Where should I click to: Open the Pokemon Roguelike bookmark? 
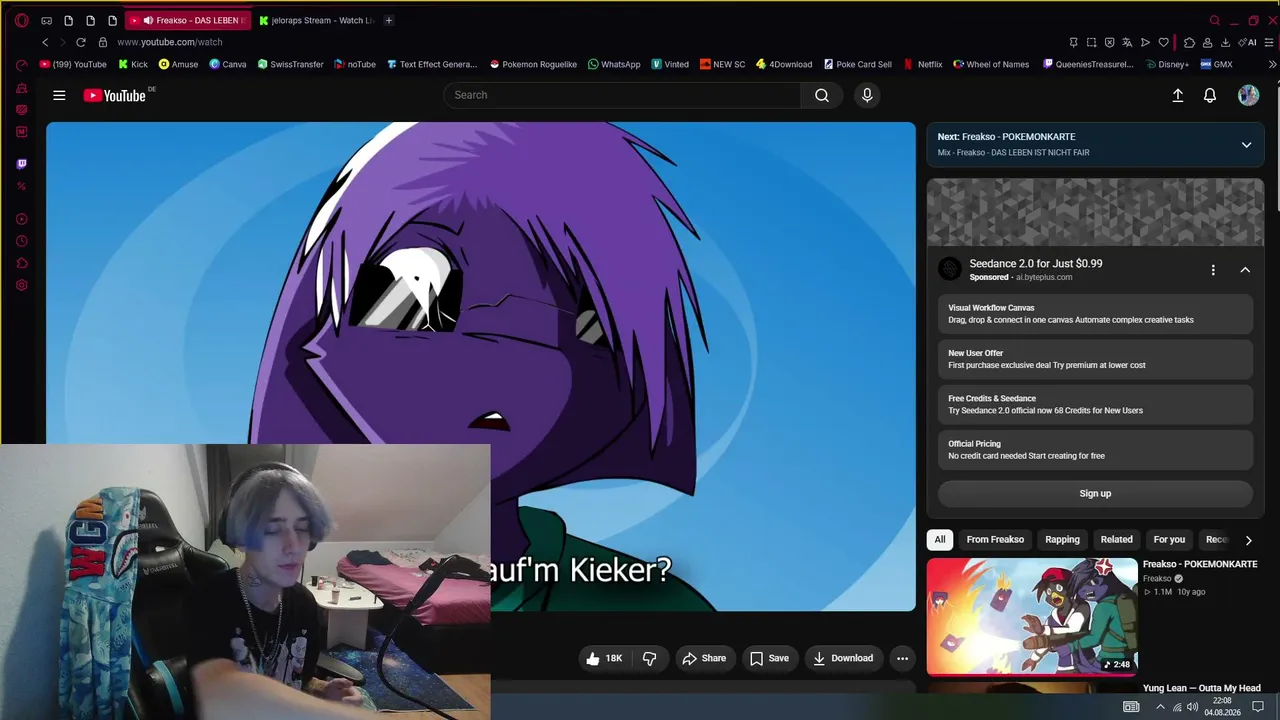pos(533,64)
